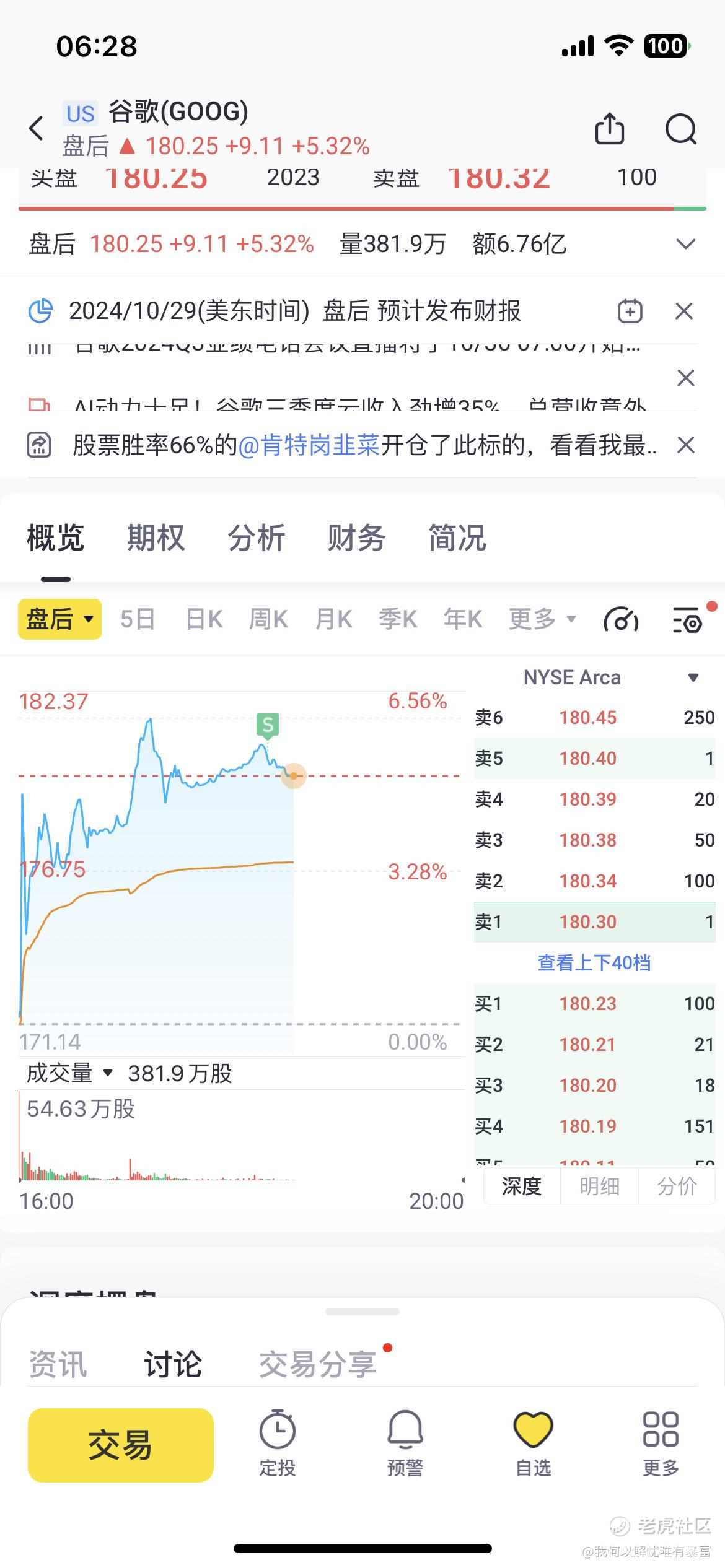725x1568 pixels.
Task: Open the search magnifier icon
Action: click(x=681, y=129)
